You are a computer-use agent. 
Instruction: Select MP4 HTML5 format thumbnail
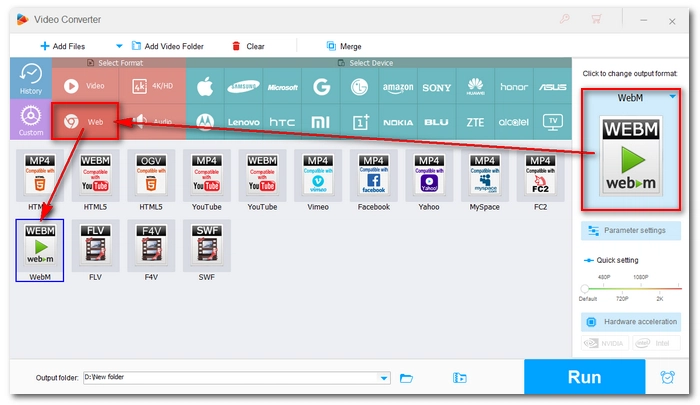[40, 175]
